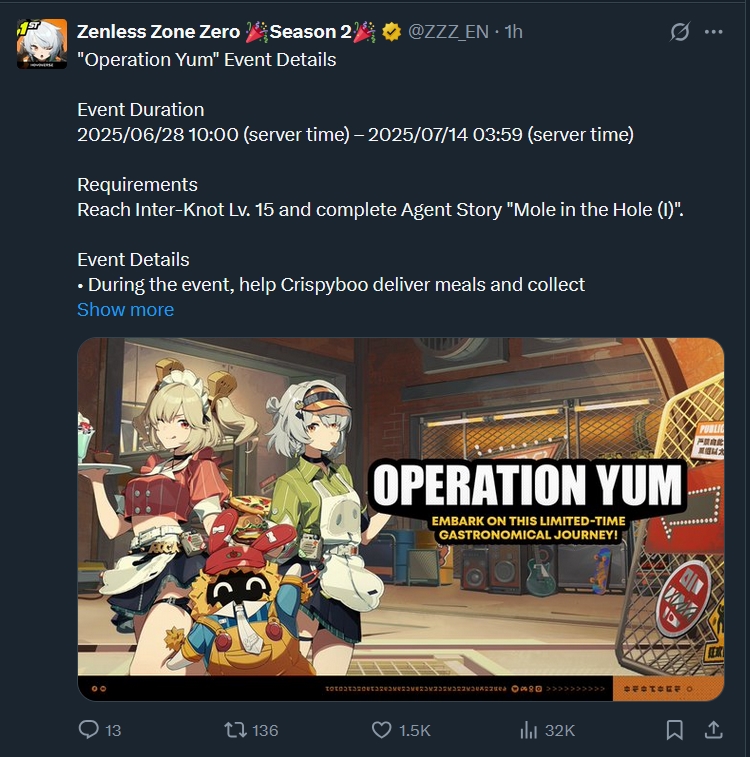Expand the tweet with Show more

pos(125,309)
